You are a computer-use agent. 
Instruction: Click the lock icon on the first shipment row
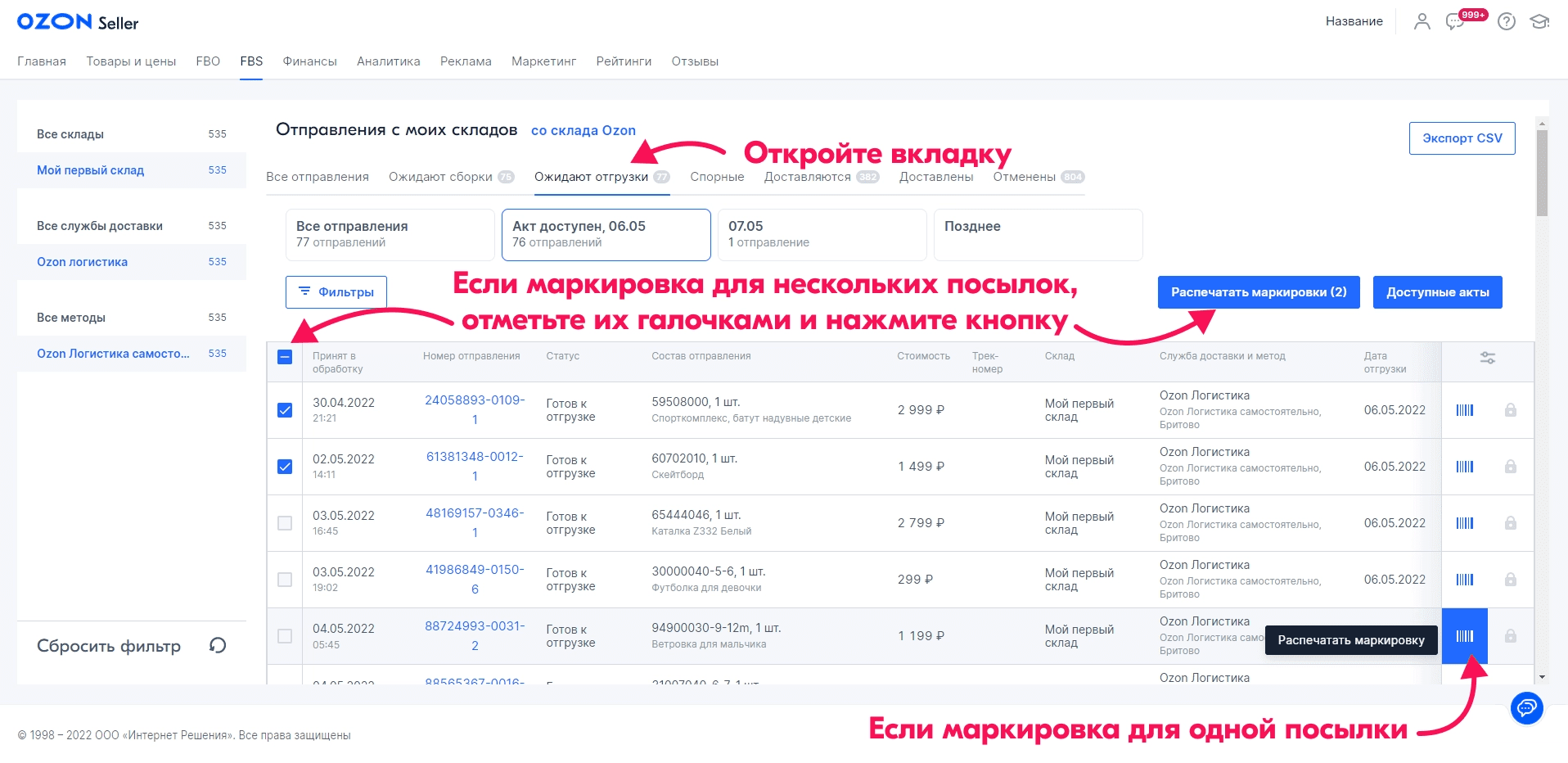(x=1512, y=409)
